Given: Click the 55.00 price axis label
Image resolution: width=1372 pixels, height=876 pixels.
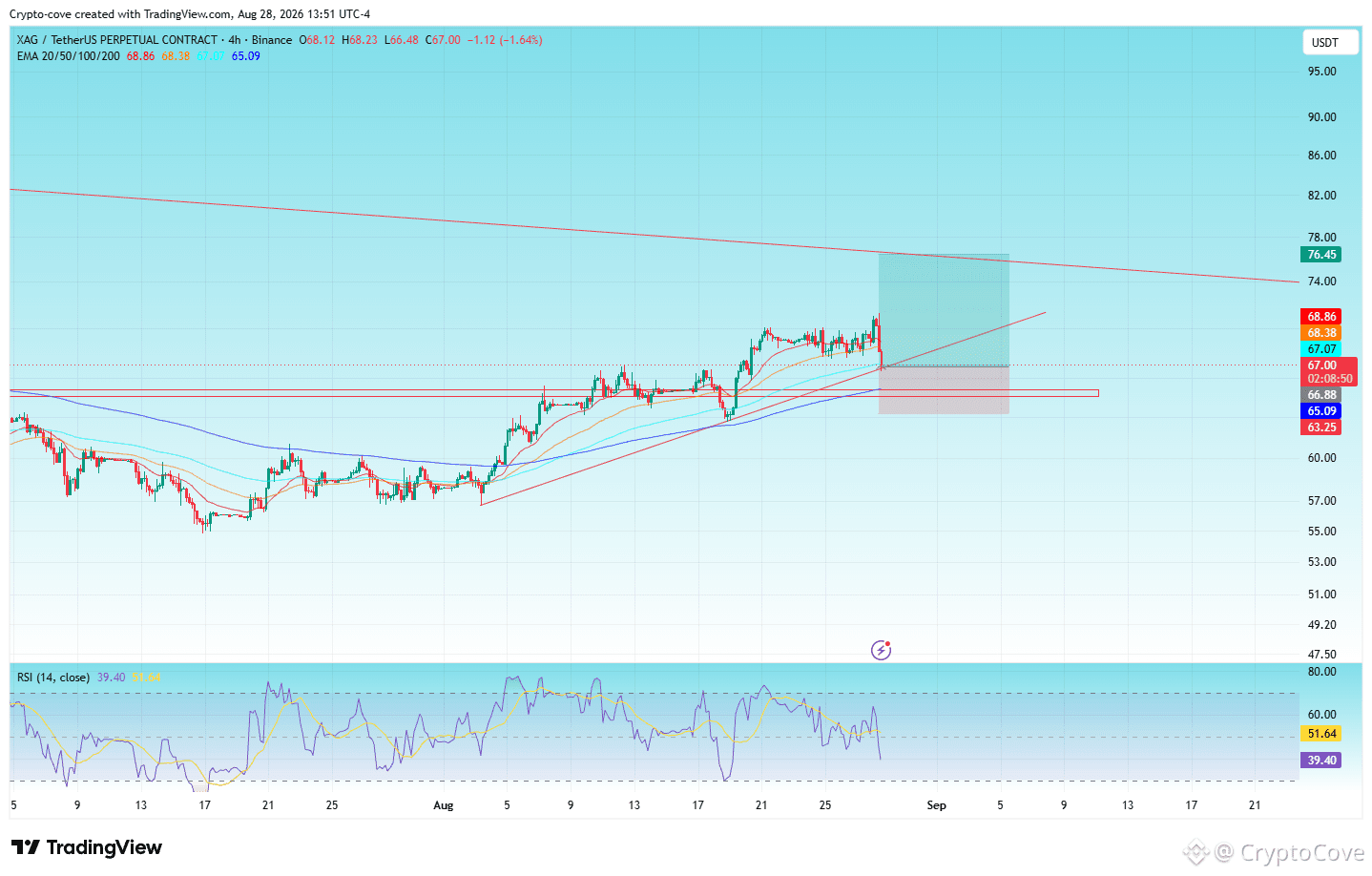Looking at the screenshot, I should pyautogui.click(x=1321, y=532).
